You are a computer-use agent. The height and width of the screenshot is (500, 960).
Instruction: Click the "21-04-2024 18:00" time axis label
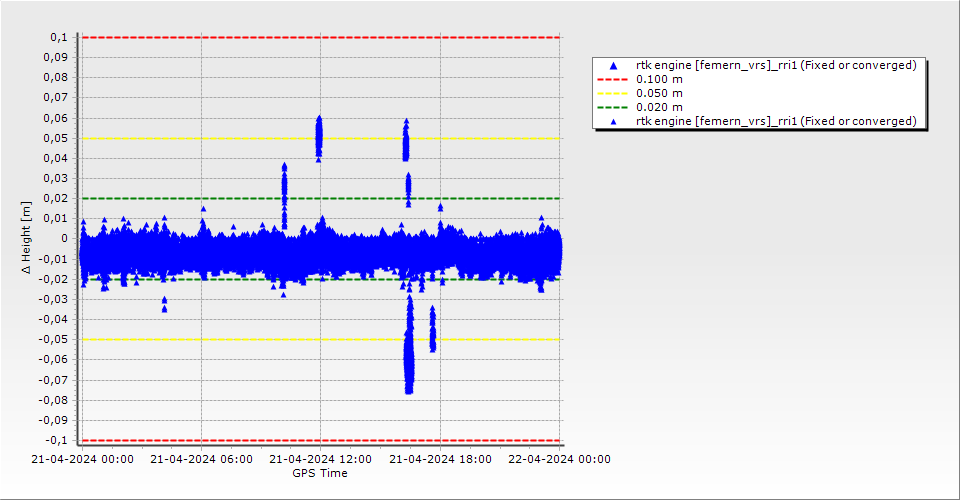440,459
